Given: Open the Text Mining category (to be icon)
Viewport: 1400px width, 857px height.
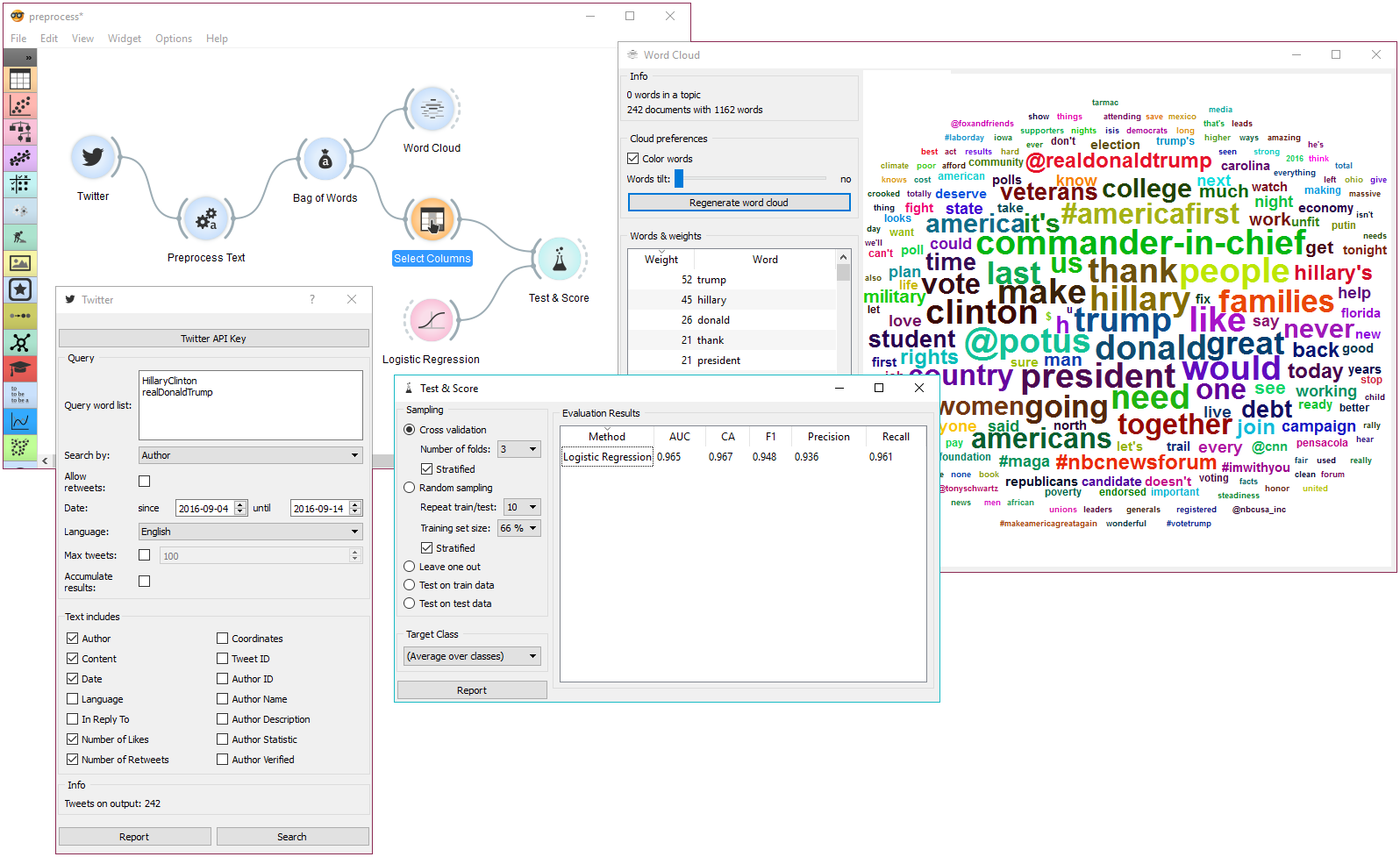Looking at the screenshot, I should pyautogui.click(x=20, y=395).
